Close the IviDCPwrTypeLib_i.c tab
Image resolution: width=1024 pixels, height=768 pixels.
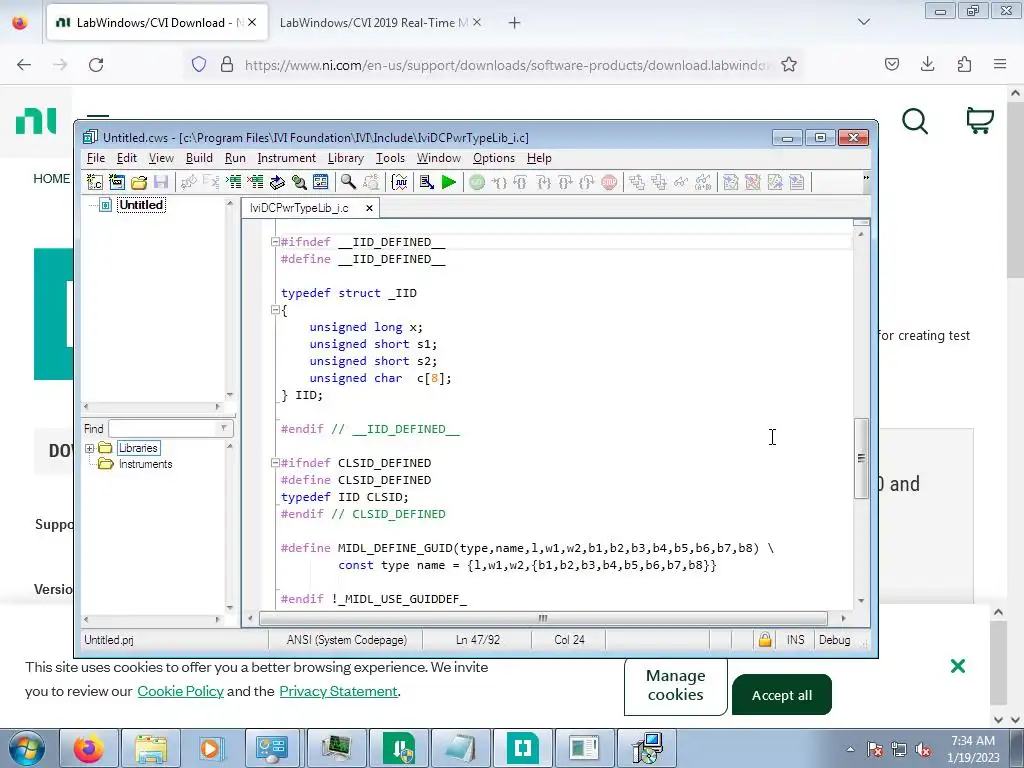[x=369, y=208]
